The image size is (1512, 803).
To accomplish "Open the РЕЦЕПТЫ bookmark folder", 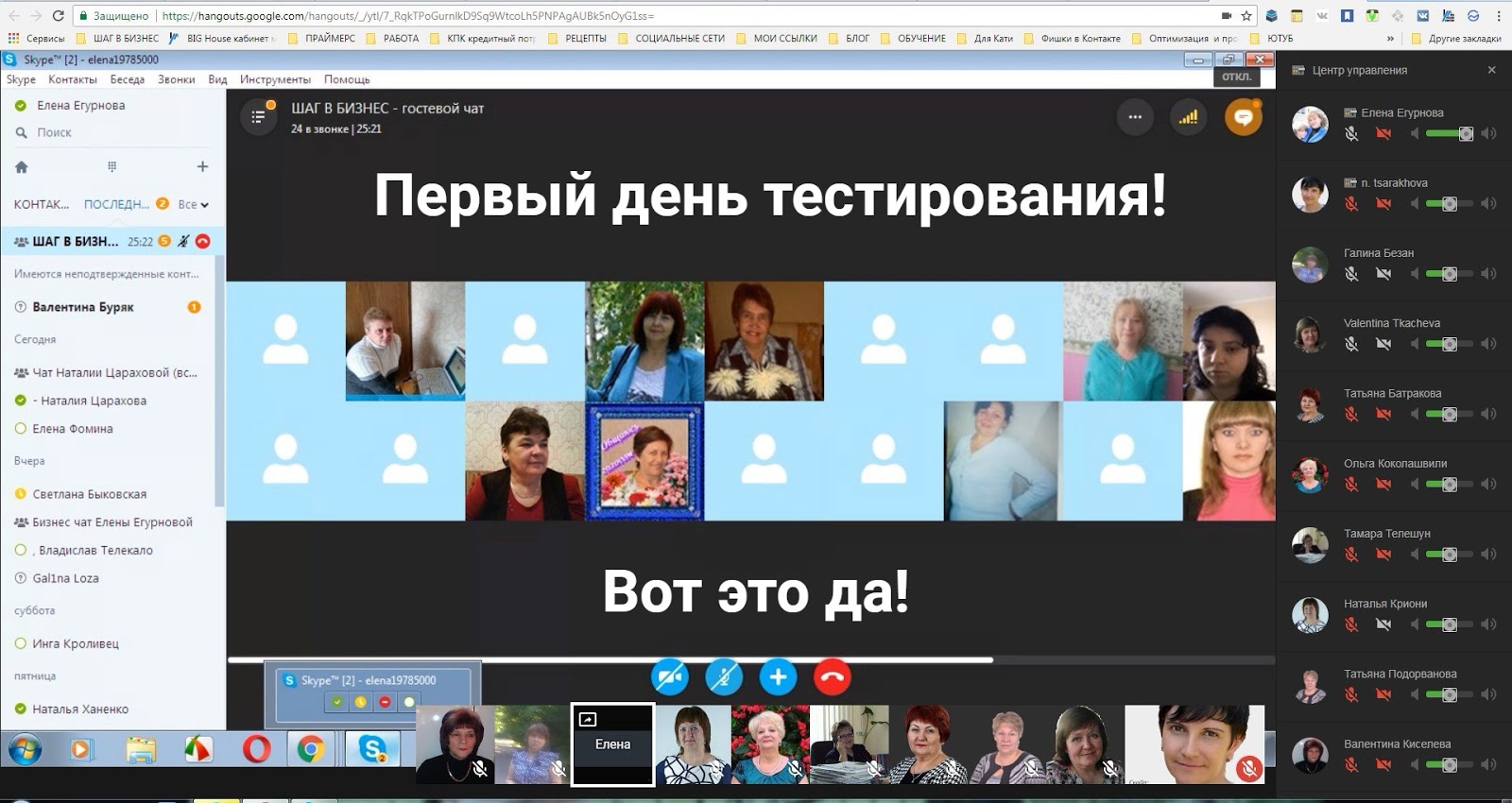I will (577, 39).
